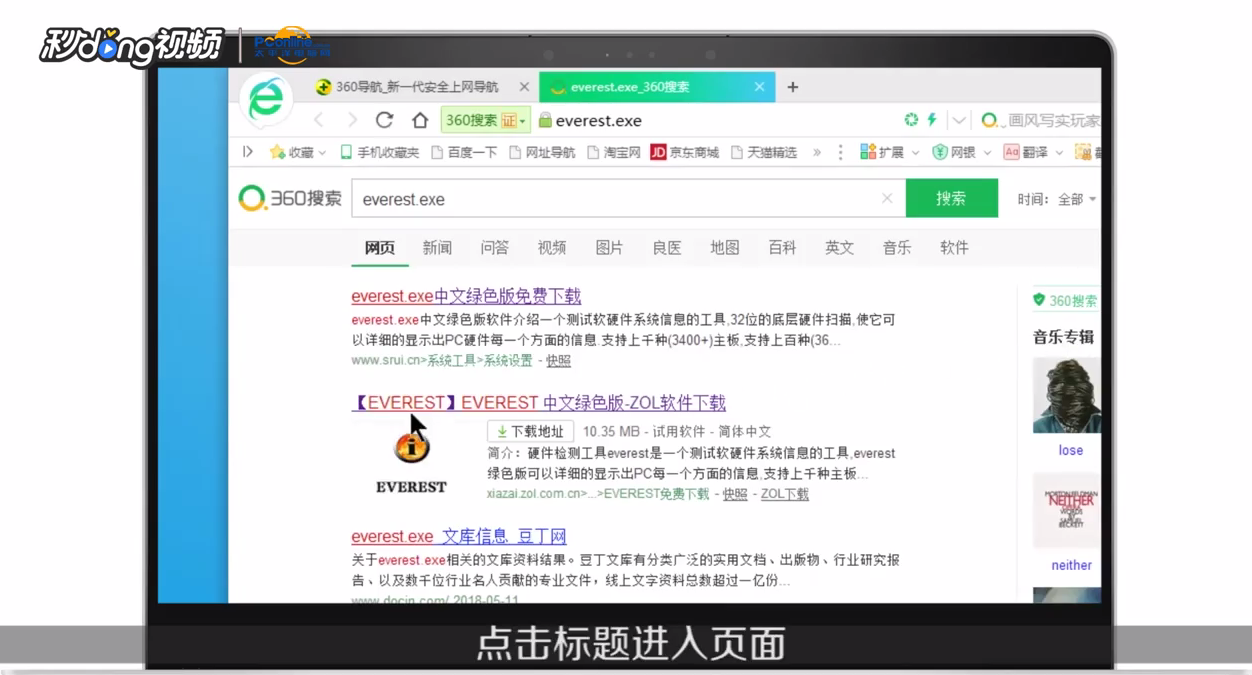Screen dimensions: 1252x675
Task: Go forward with the forward arrow
Action: (352, 120)
